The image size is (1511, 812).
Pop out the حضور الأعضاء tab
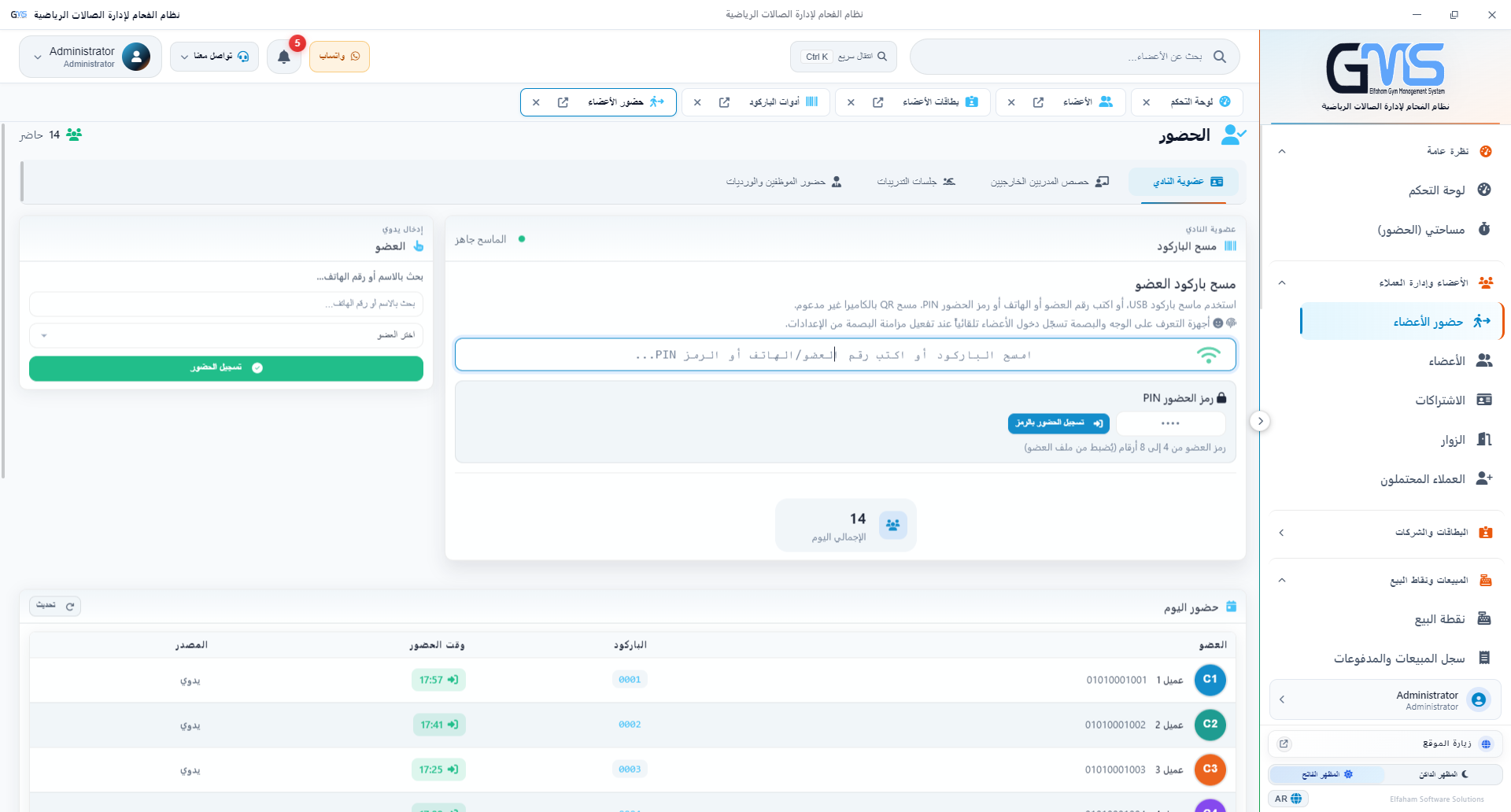coord(563,102)
